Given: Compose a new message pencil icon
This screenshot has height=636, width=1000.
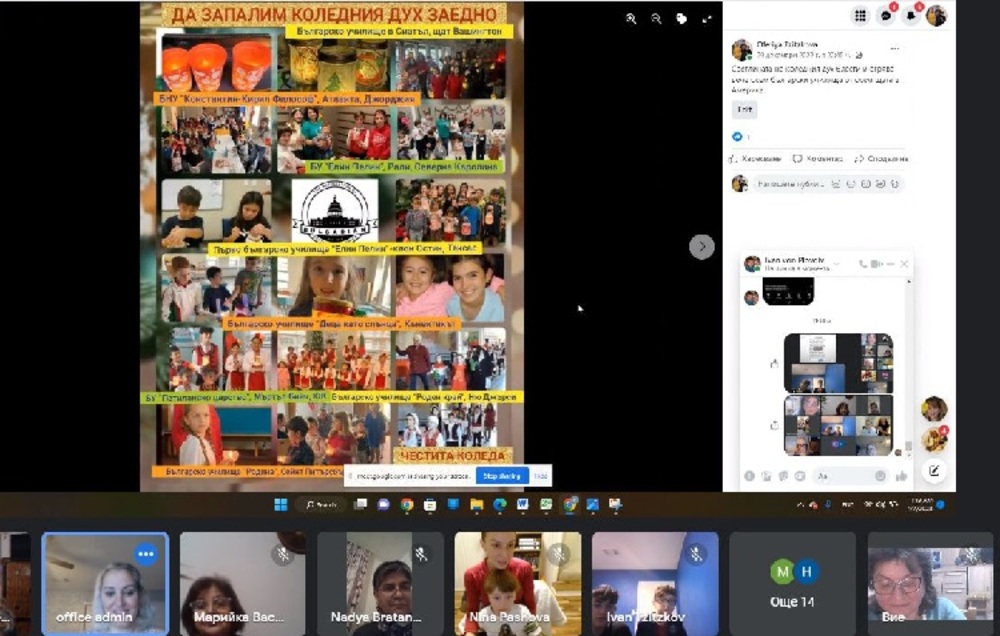Looking at the screenshot, I should [934, 471].
